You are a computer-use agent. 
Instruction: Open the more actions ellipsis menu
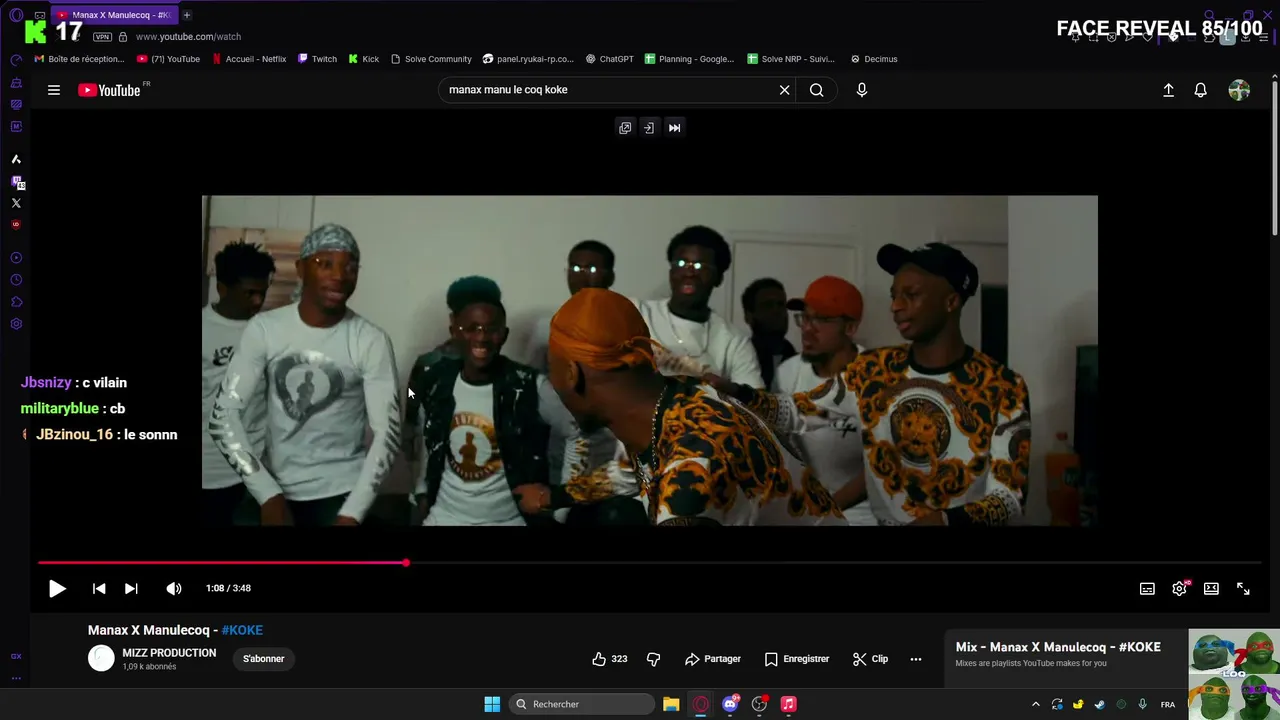[x=916, y=659]
